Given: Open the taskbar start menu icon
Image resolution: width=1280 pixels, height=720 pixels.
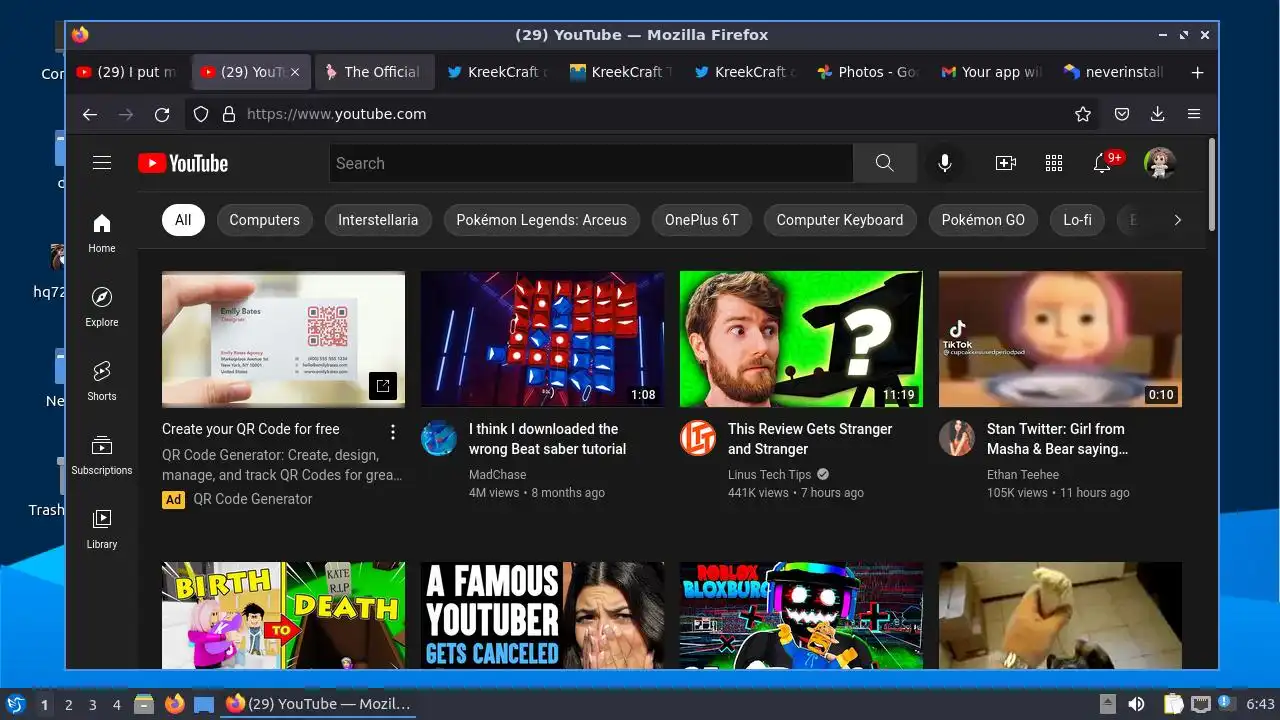Looking at the screenshot, I should (x=15, y=704).
